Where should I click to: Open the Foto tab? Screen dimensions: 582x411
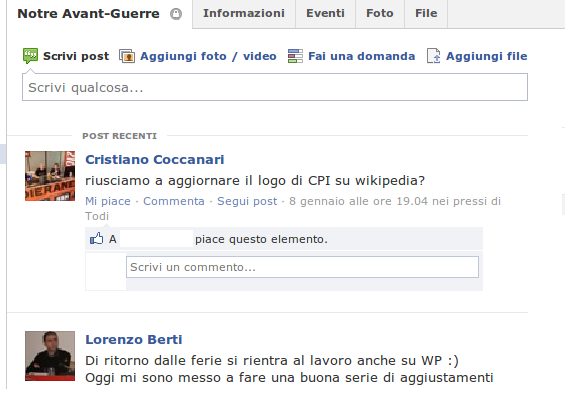[380, 13]
